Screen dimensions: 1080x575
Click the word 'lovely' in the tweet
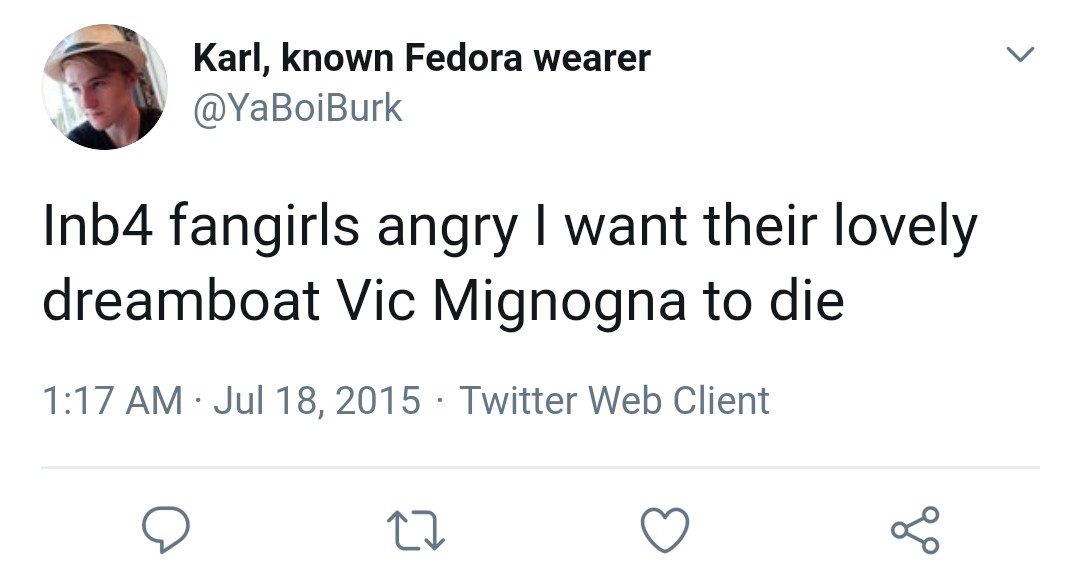point(906,228)
